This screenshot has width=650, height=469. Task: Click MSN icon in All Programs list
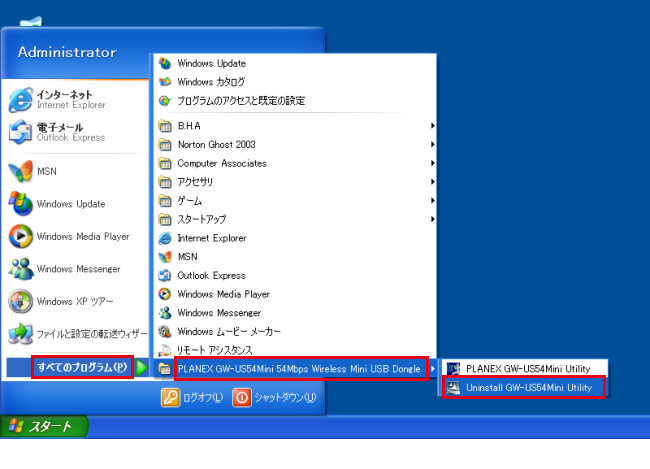(x=165, y=257)
